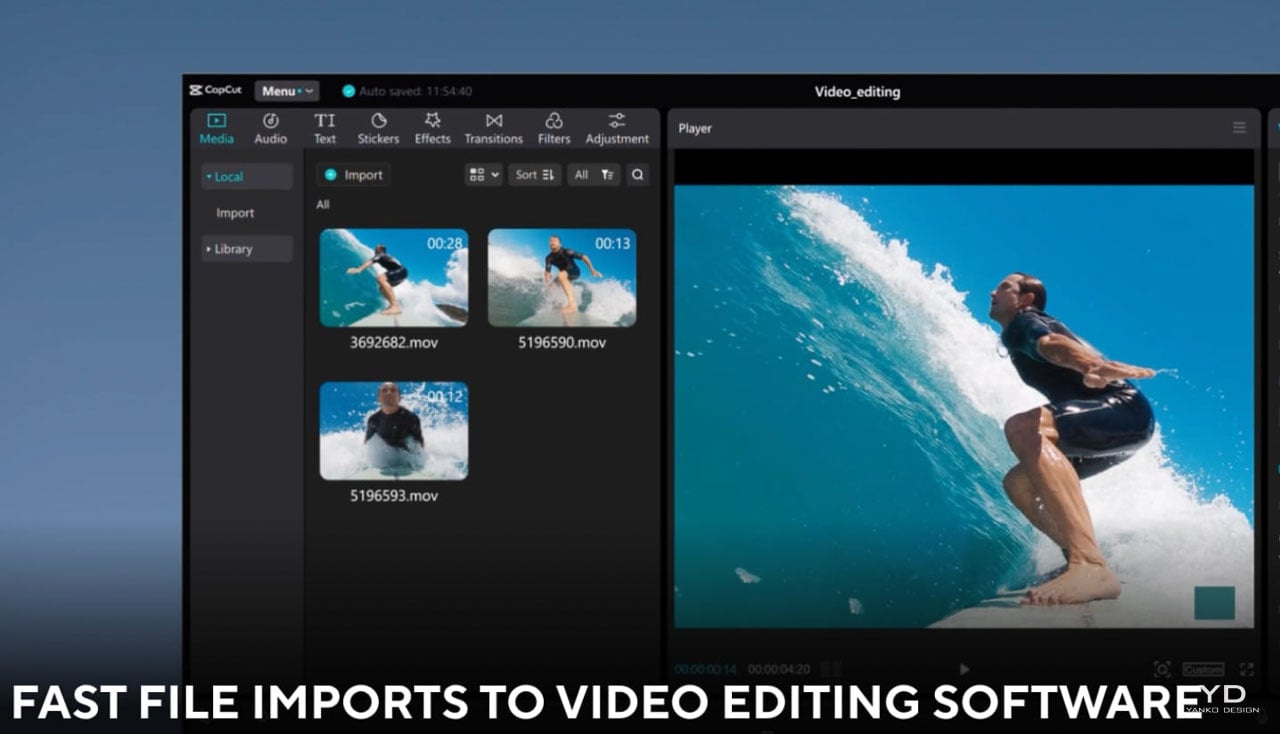Open the Effects panel

click(x=432, y=129)
